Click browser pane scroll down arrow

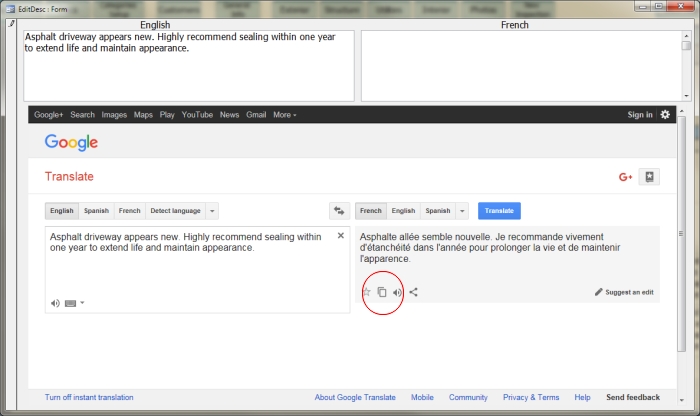tap(681, 400)
